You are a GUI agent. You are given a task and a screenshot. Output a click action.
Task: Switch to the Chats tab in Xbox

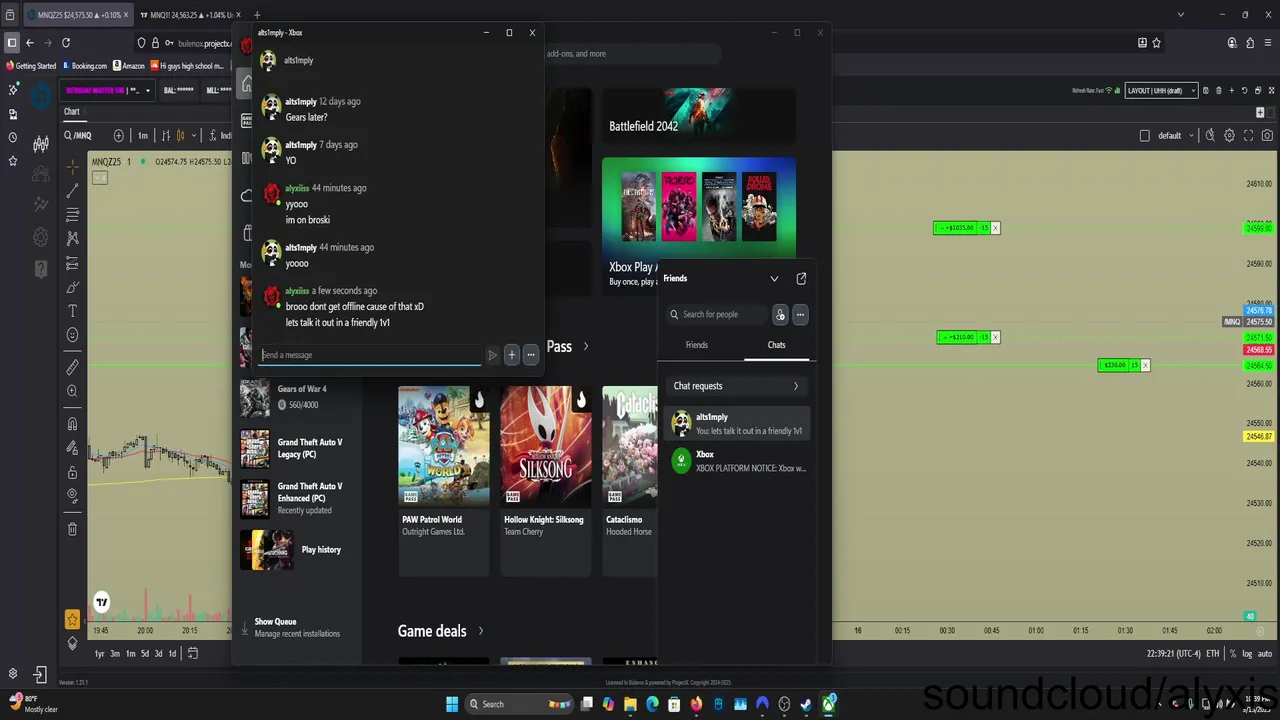click(x=776, y=345)
